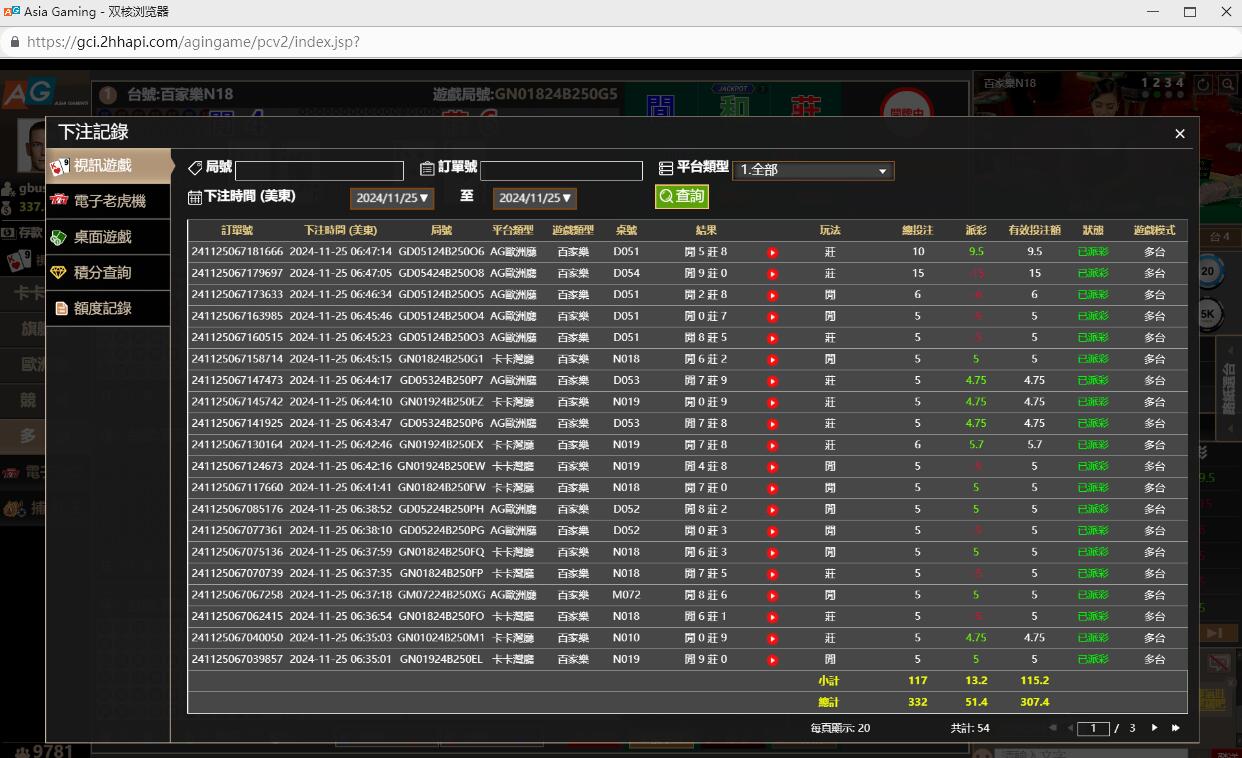
Task: Expand the end date picker after 至
Action: click(x=535, y=198)
